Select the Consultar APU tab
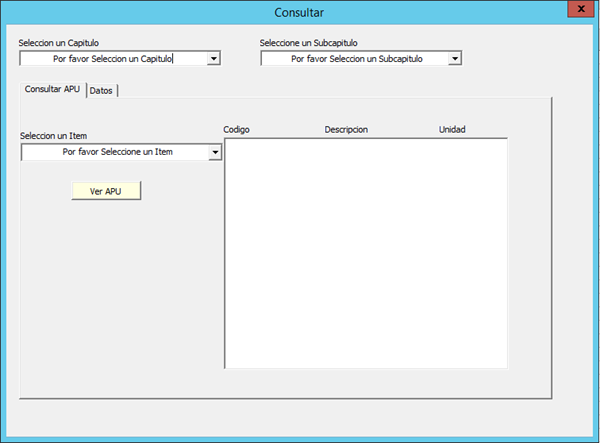Image resolution: width=600 pixels, height=443 pixels. 52,89
